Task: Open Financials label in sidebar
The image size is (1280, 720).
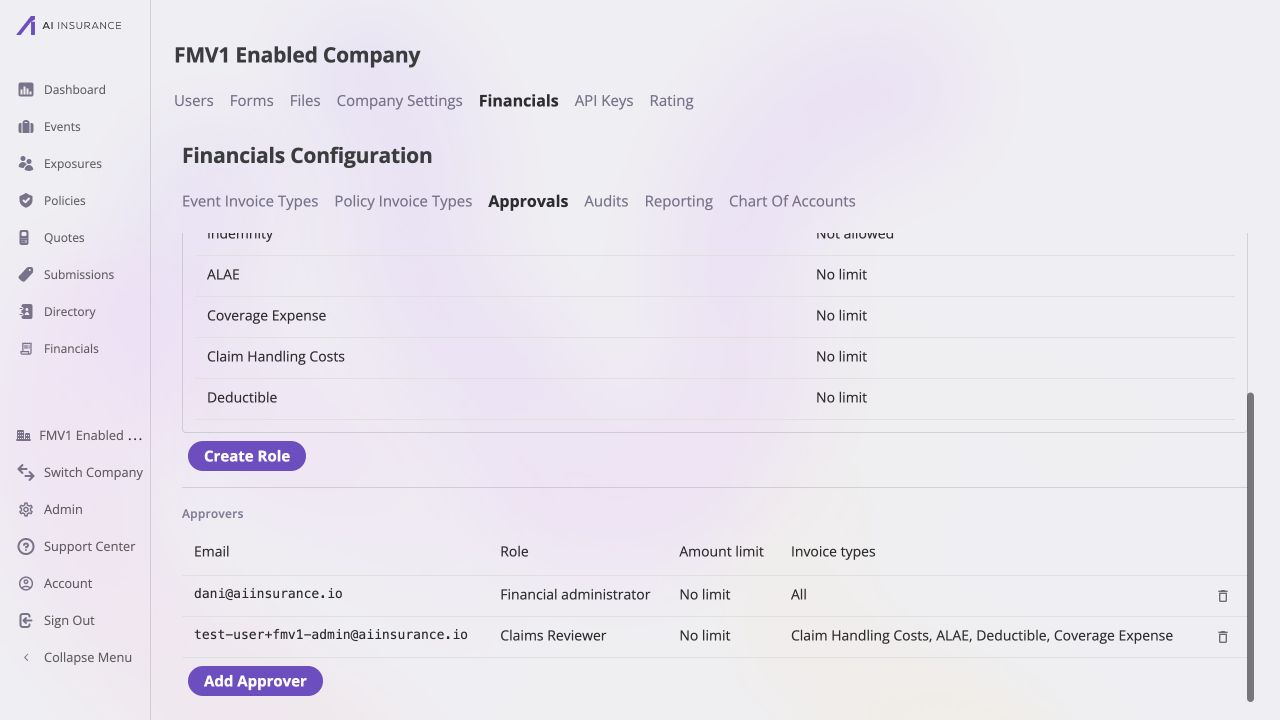Action: point(71,349)
